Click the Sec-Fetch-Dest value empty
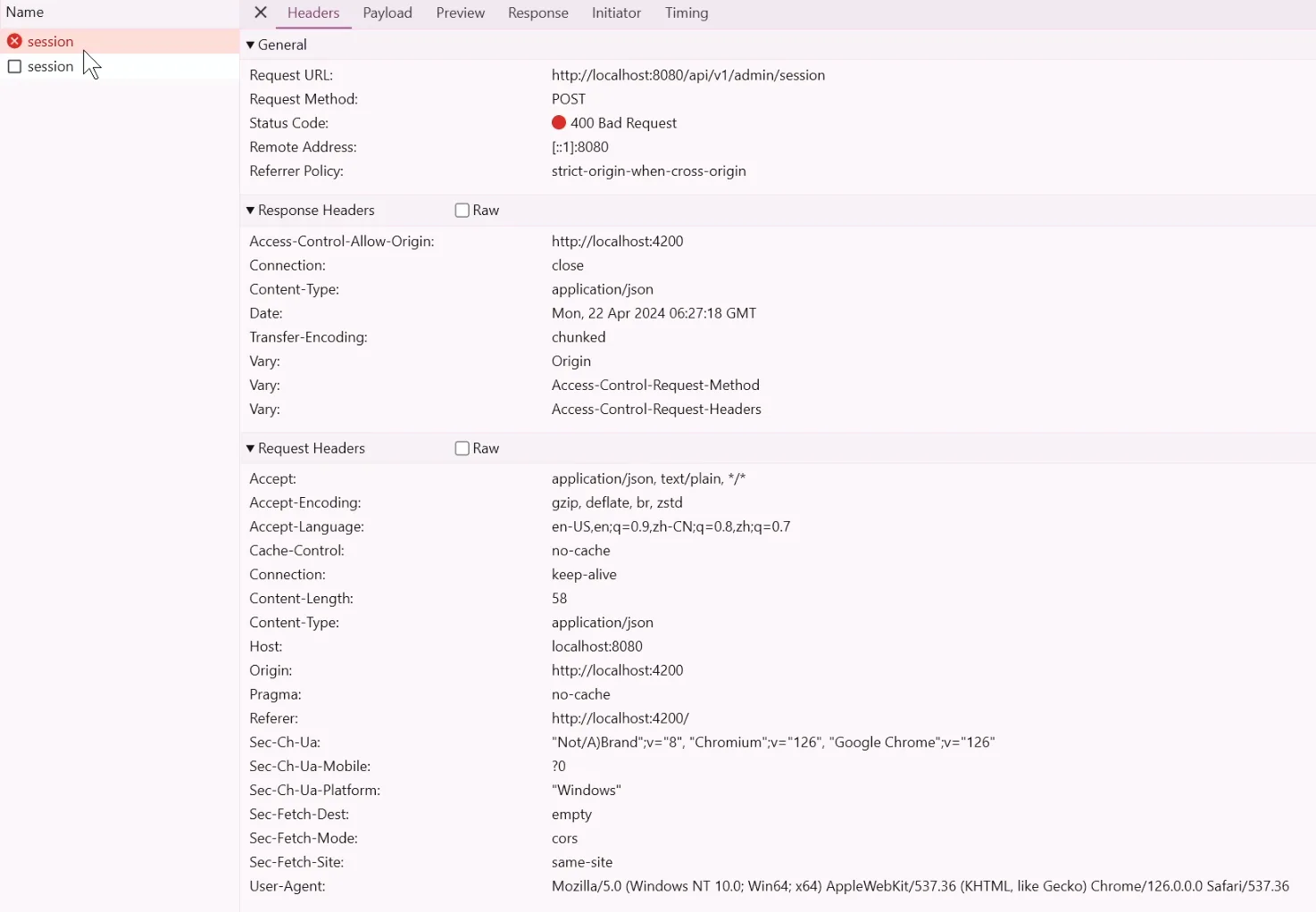The image size is (1316, 912). 572,815
